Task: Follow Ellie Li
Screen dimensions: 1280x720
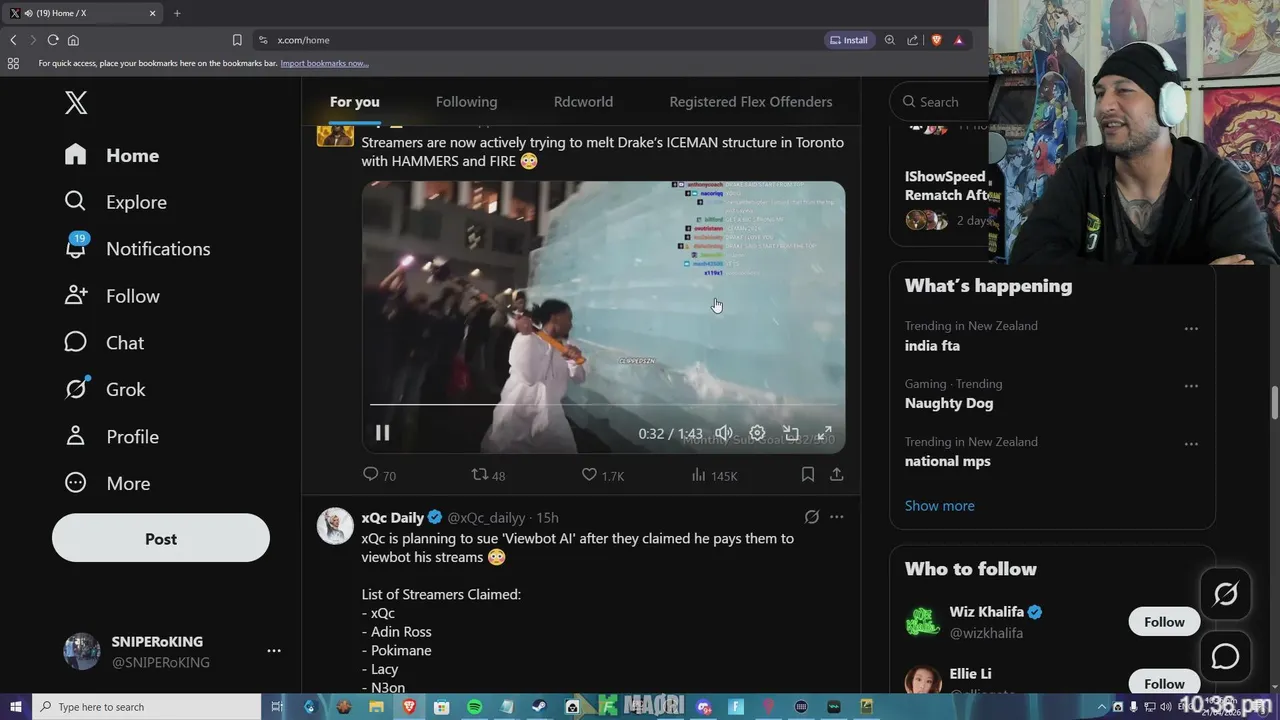Action: click(1164, 684)
